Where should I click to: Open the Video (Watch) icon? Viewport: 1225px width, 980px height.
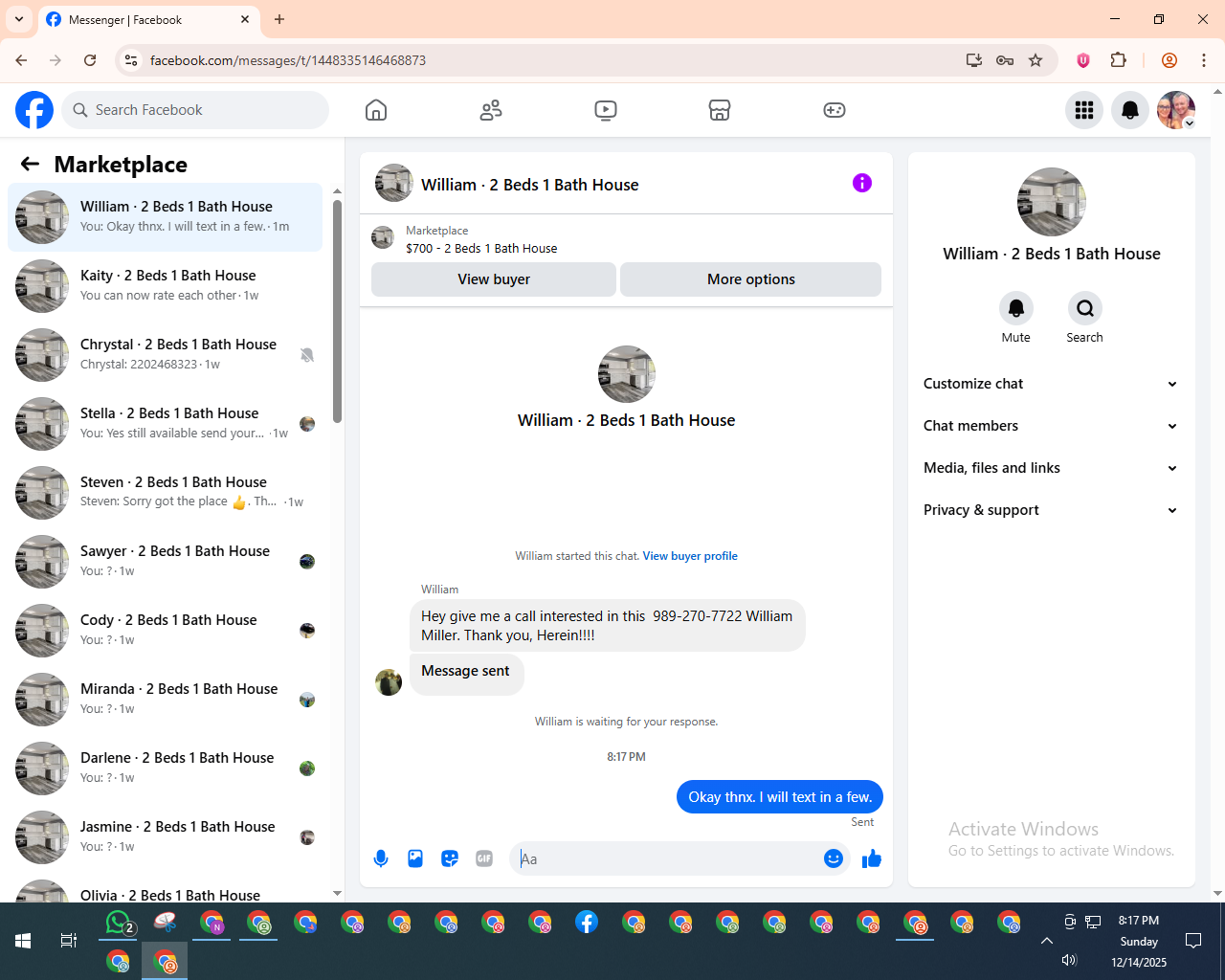[606, 110]
